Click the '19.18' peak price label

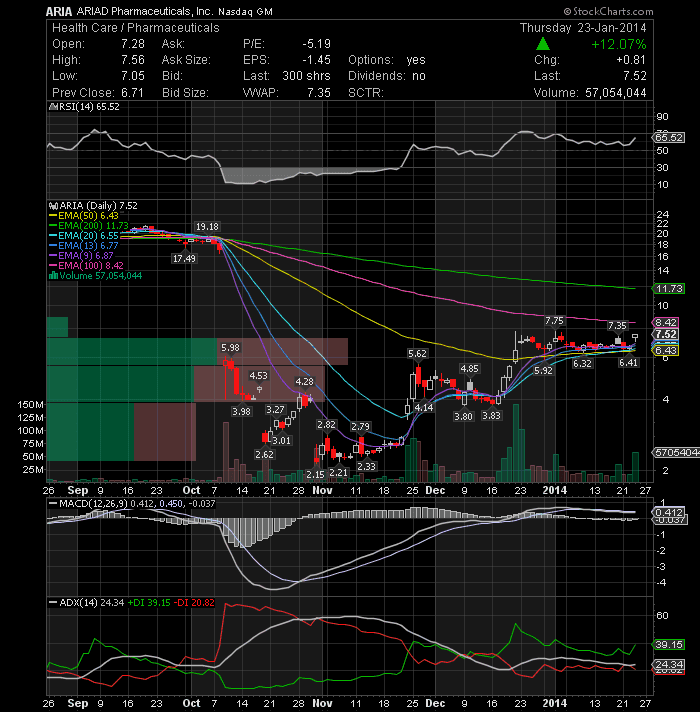click(x=207, y=227)
